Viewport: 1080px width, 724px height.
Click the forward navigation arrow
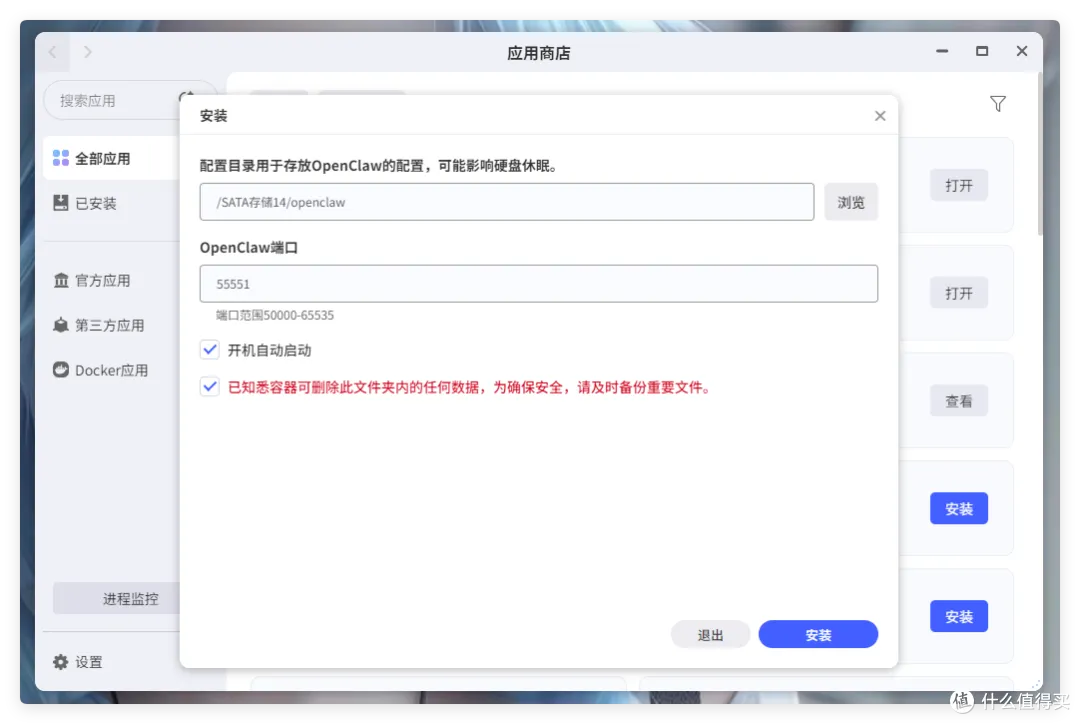[x=87, y=52]
